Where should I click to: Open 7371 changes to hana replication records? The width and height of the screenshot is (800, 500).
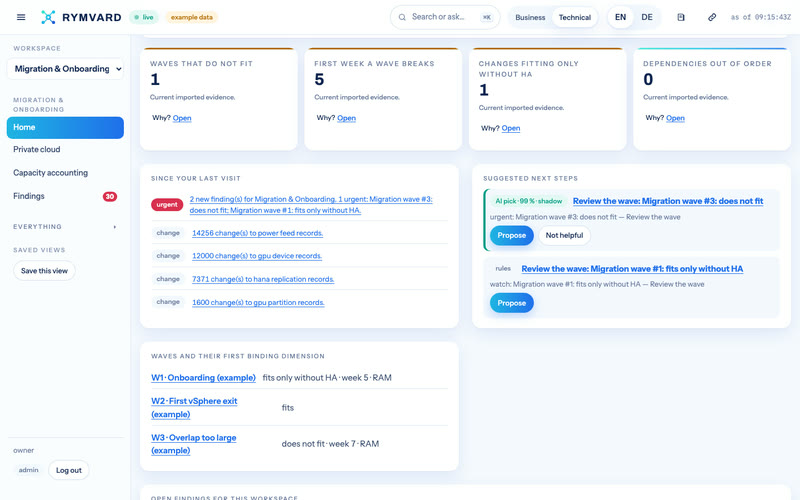click(x=263, y=280)
